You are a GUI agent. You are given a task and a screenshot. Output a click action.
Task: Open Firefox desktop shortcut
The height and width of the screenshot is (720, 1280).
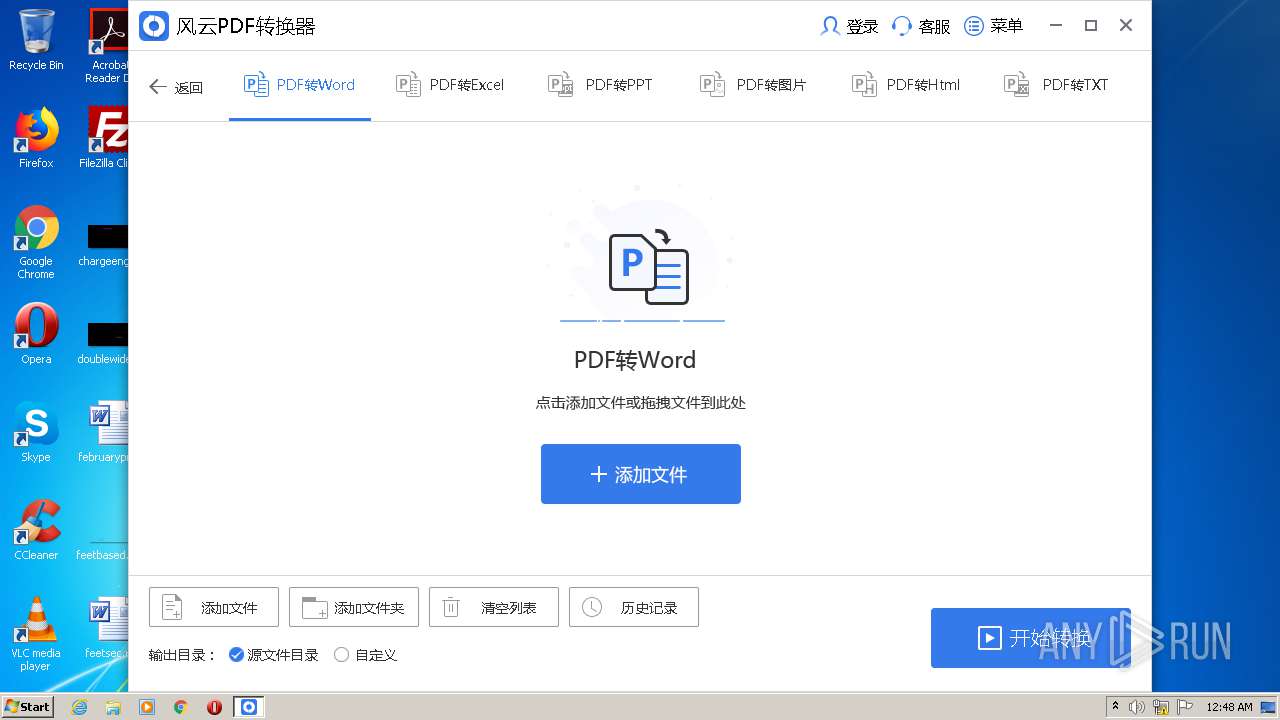click(x=36, y=138)
